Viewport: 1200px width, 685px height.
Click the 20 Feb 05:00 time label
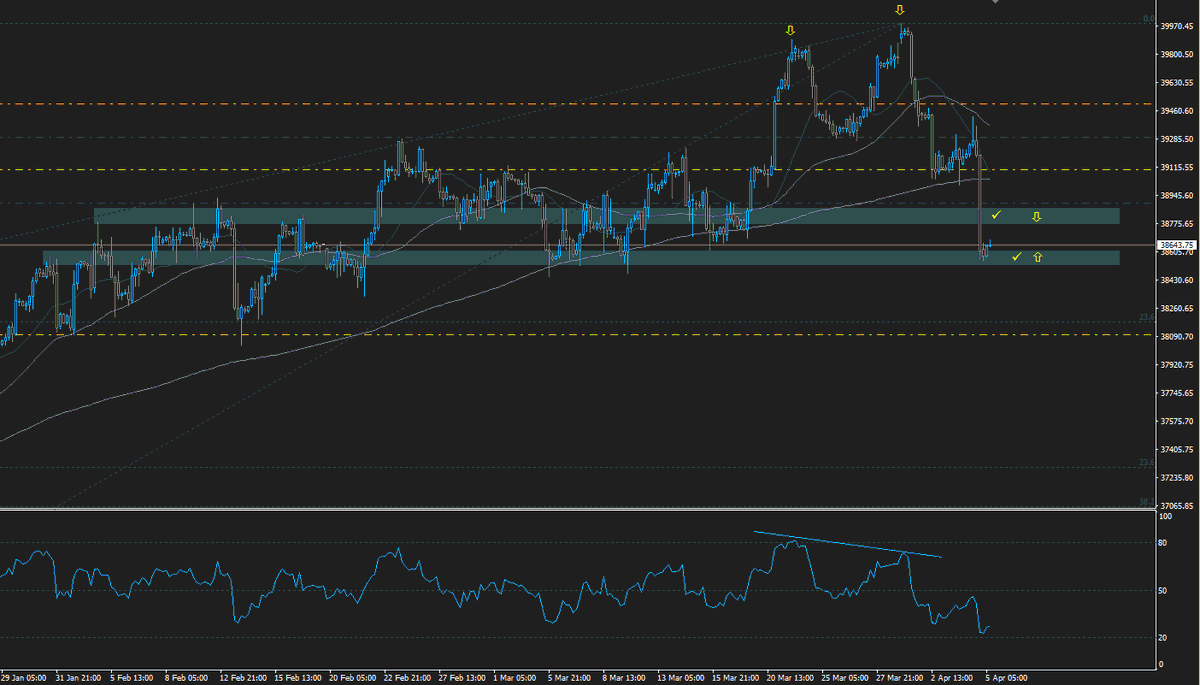(351, 678)
